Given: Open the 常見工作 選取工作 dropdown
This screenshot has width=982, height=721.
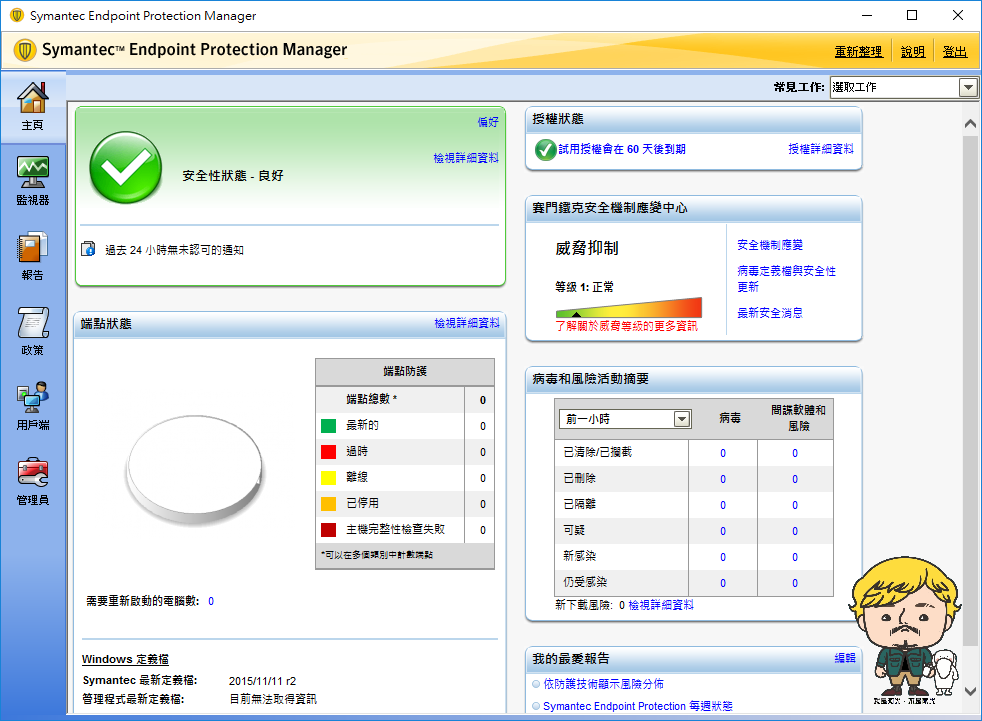Looking at the screenshot, I should [904, 87].
